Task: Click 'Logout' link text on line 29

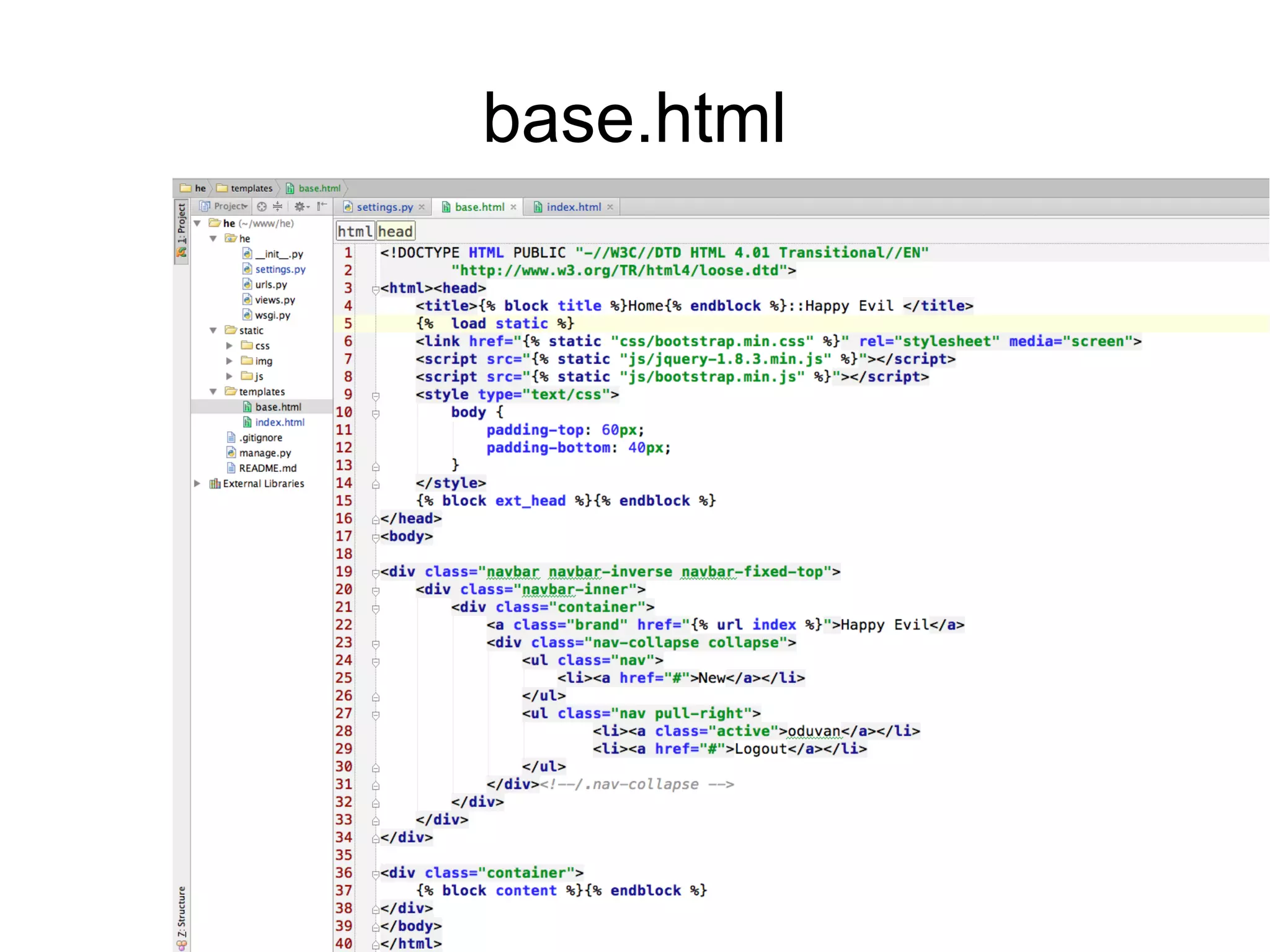Action: click(x=760, y=749)
